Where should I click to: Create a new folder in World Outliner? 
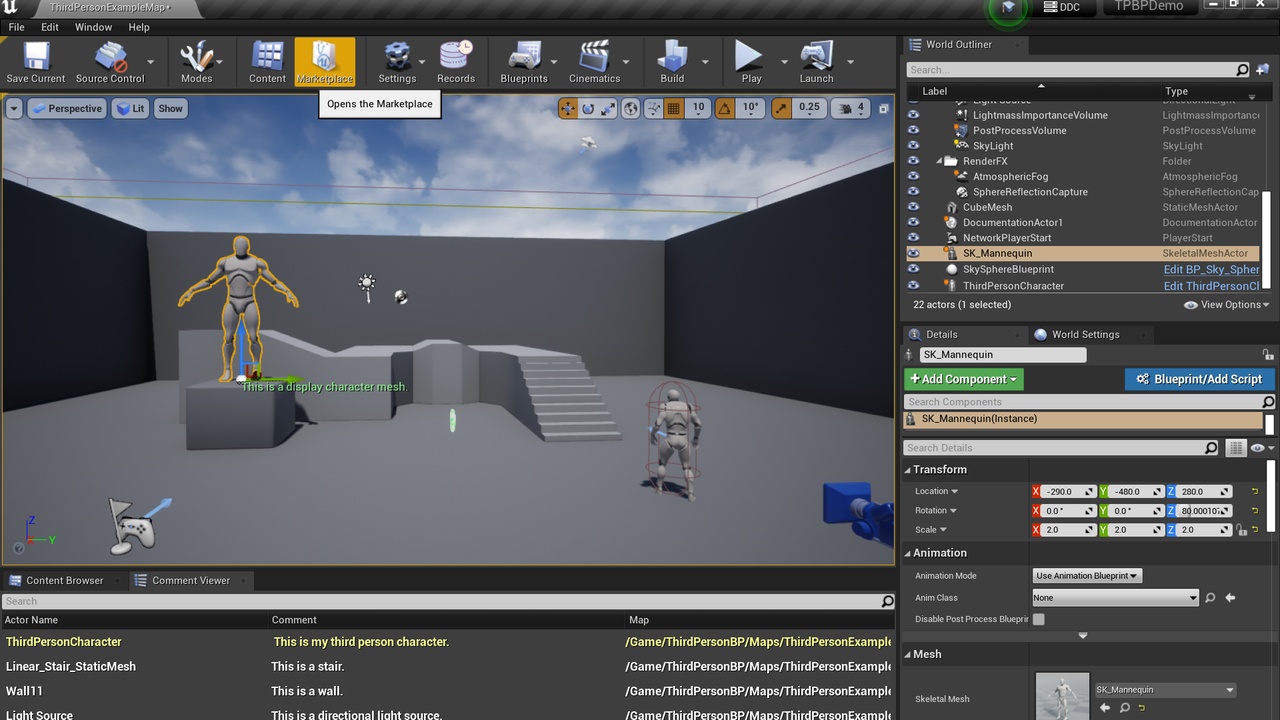click(x=1261, y=70)
